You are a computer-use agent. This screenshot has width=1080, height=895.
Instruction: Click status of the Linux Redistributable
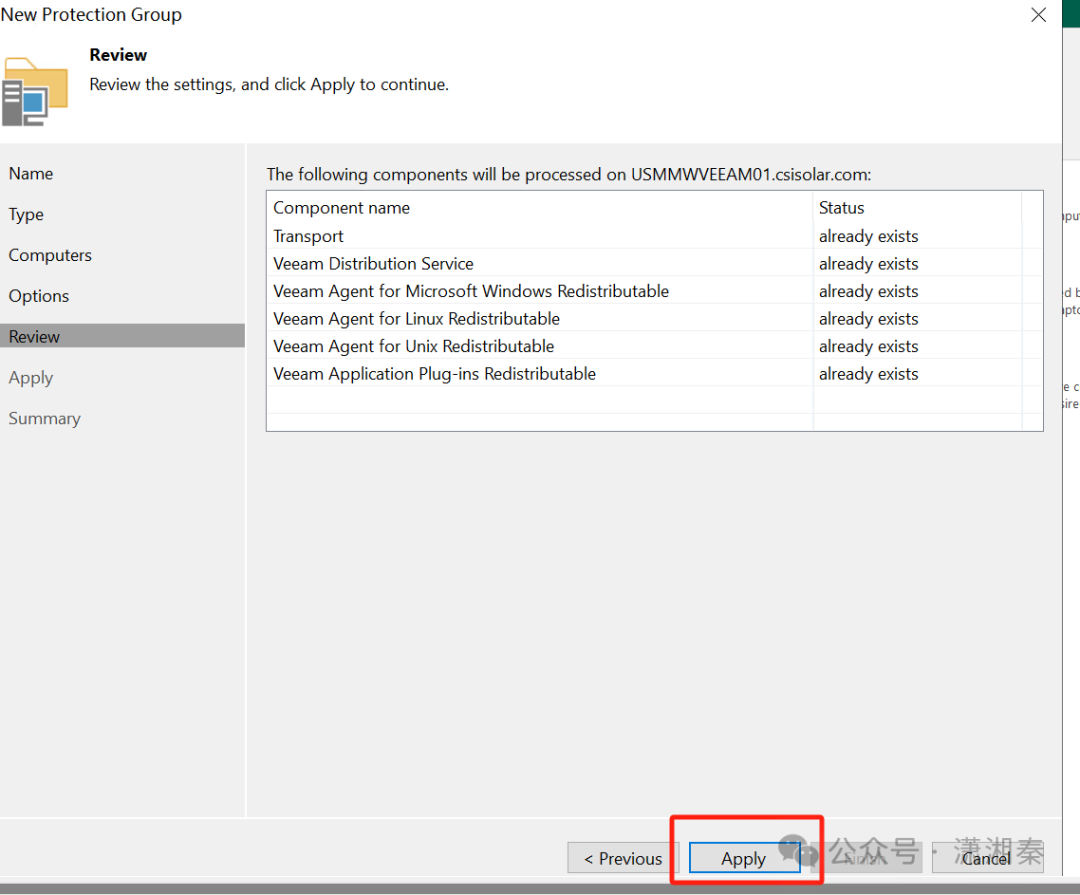[869, 318]
